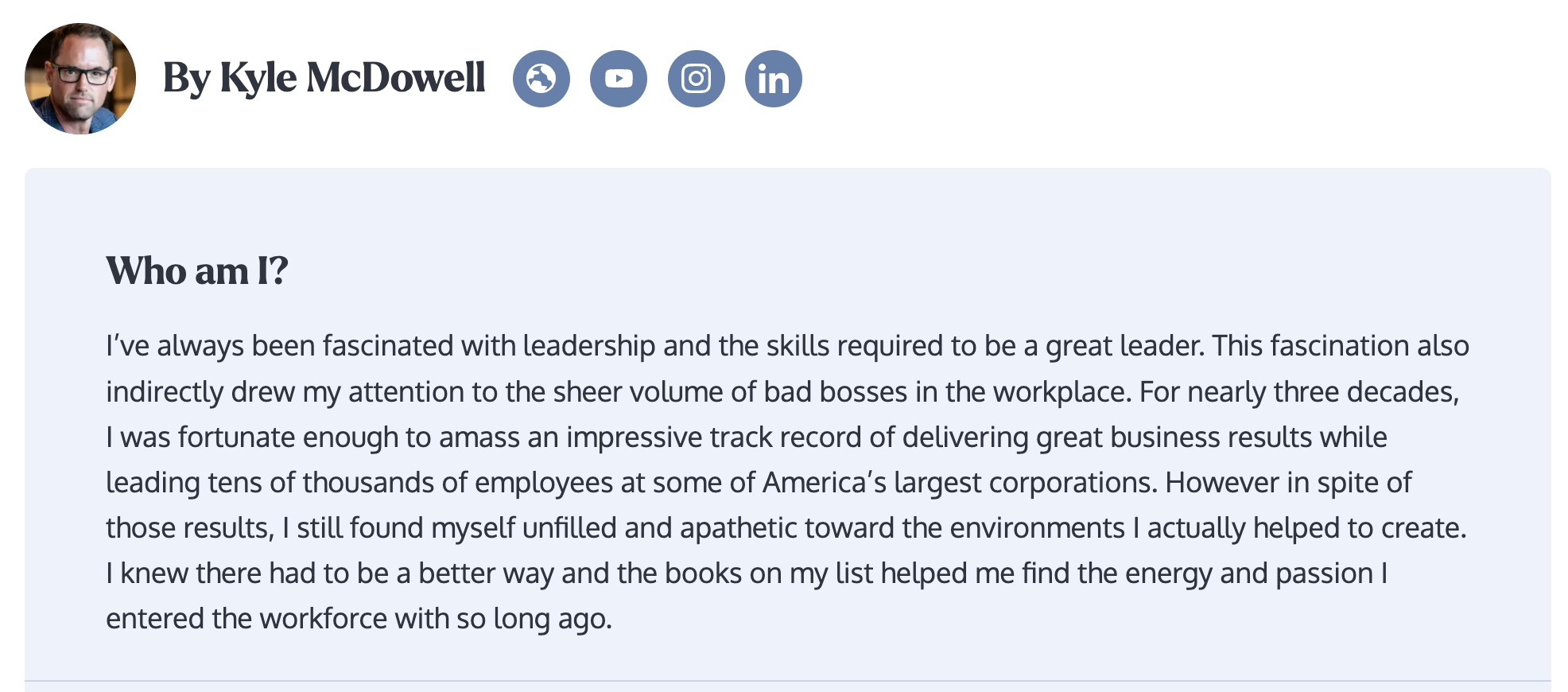
Task: Open the author's Instagram profile icon
Action: click(x=696, y=79)
